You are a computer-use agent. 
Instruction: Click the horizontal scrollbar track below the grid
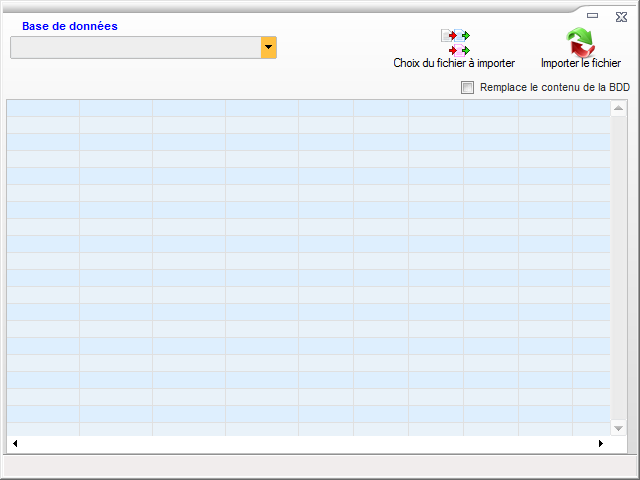point(300,443)
